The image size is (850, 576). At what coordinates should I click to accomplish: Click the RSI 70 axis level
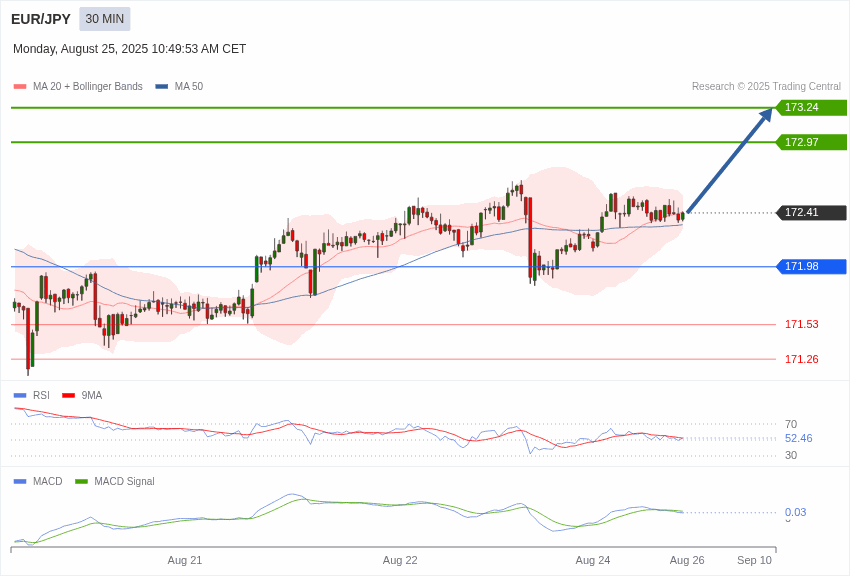[x=791, y=424]
